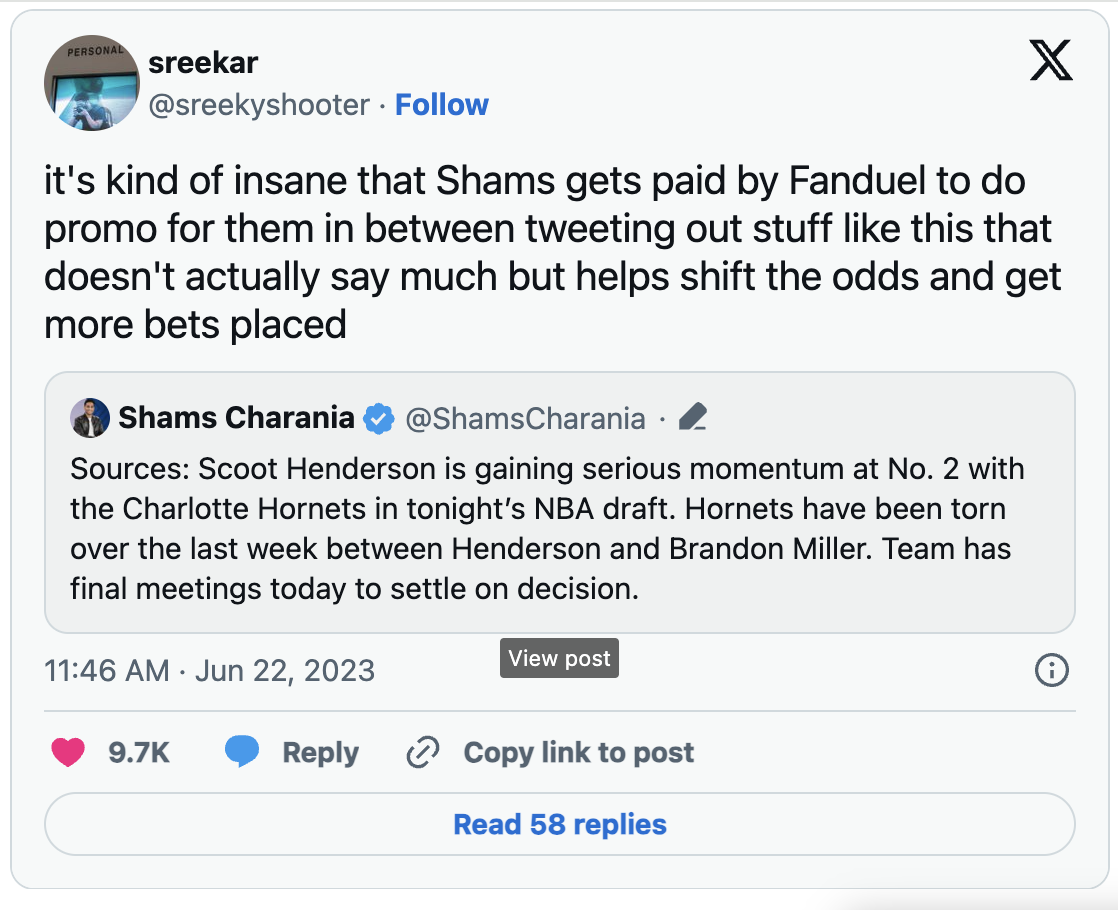The height and width of the screenshot is (910, 1118).
Task: Open the Shams Charania display name
Action: (x=236, y=418)
